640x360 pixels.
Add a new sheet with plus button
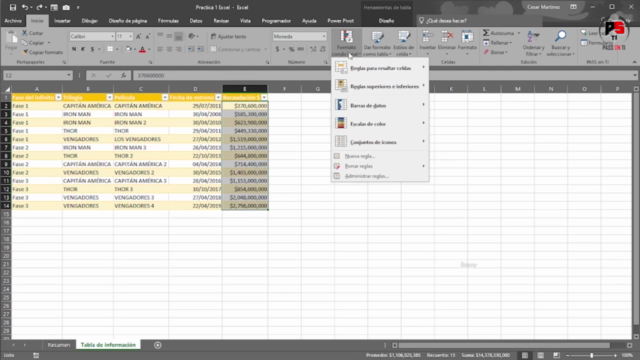coord(158,345)
